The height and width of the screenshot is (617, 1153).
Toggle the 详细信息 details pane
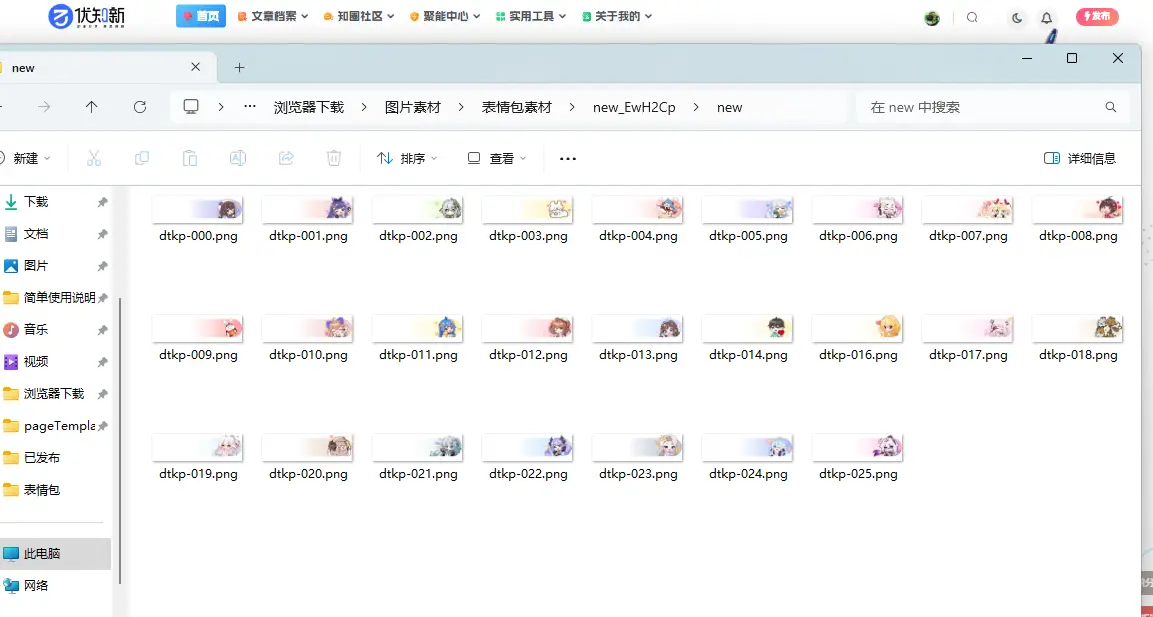1080,158
